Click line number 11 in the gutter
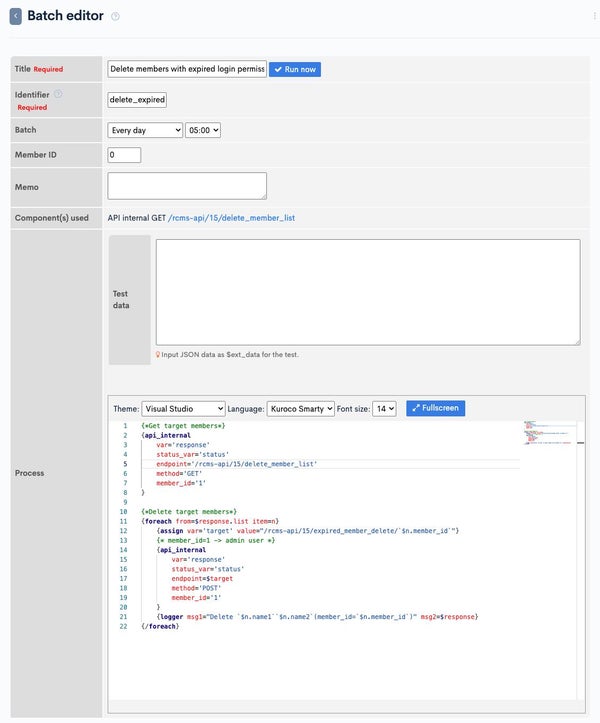 tap(123, 521)
